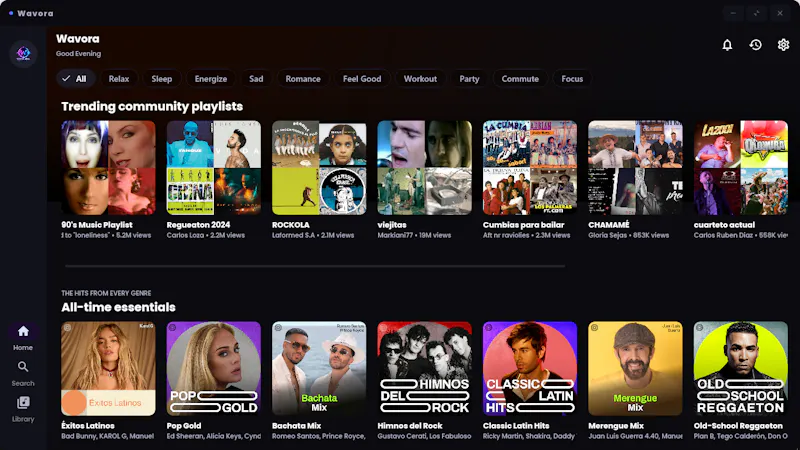800x450 pixels.
Task: Click 'Carlos Loza • 2.2M views' text
Action: pyautogui.click(x=206, y=235)
